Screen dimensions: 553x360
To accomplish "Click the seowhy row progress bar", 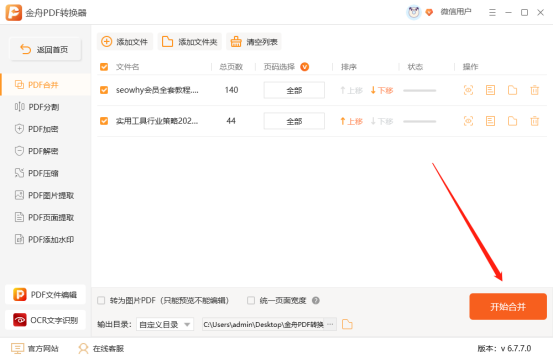I will point(420,91).
